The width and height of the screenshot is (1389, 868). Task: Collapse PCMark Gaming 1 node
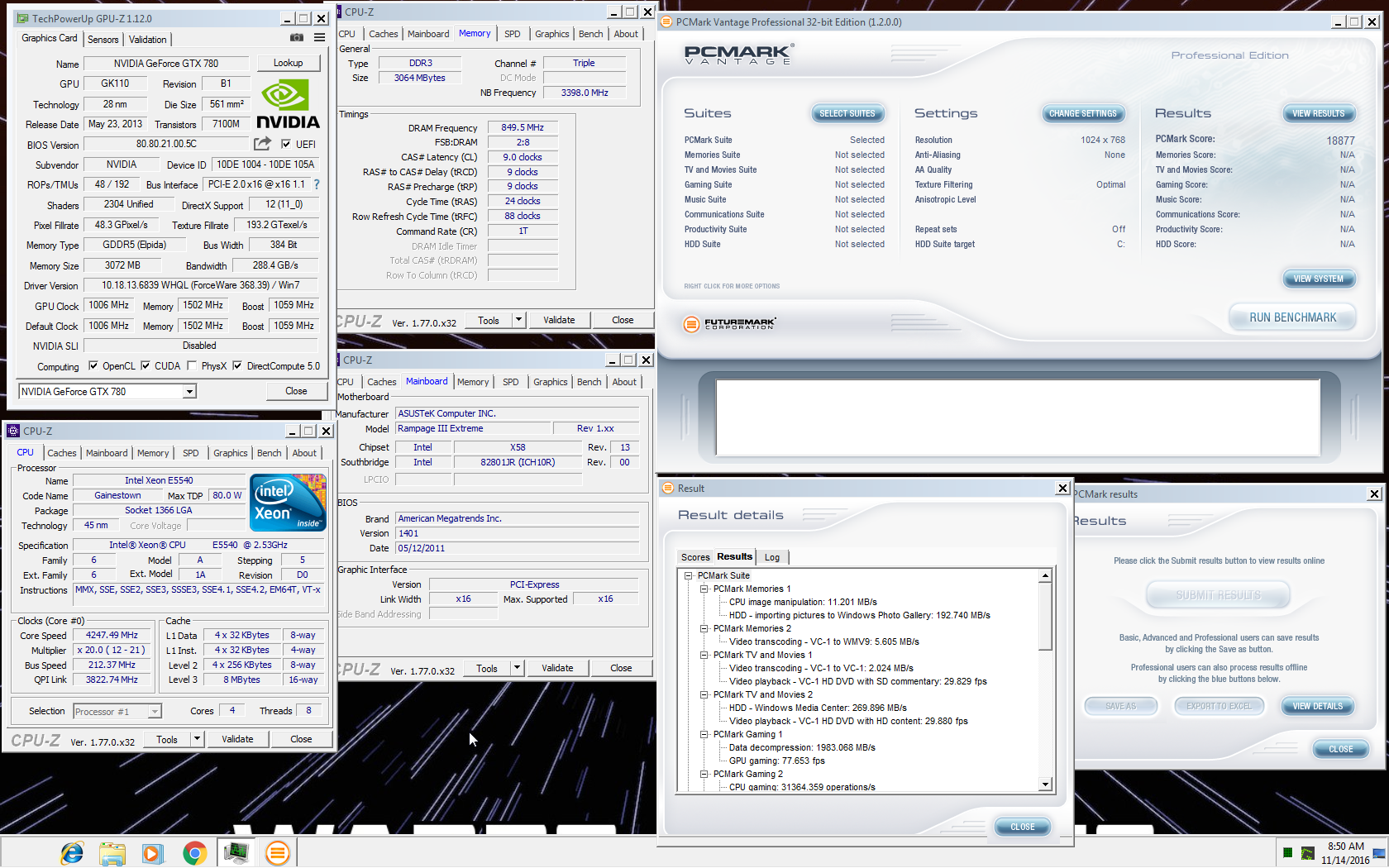click(704, 734)
